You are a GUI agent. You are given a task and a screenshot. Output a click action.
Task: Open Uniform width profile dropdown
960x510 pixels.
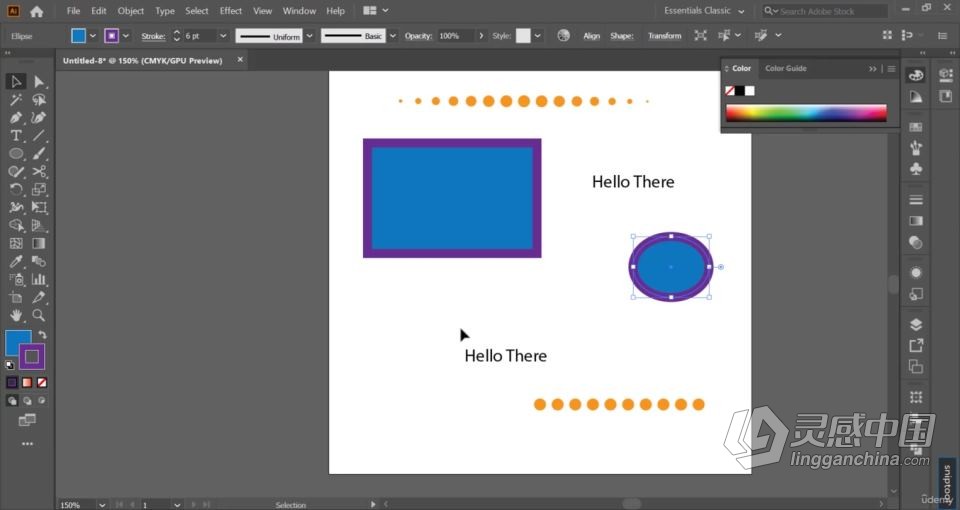pos(309,36)
